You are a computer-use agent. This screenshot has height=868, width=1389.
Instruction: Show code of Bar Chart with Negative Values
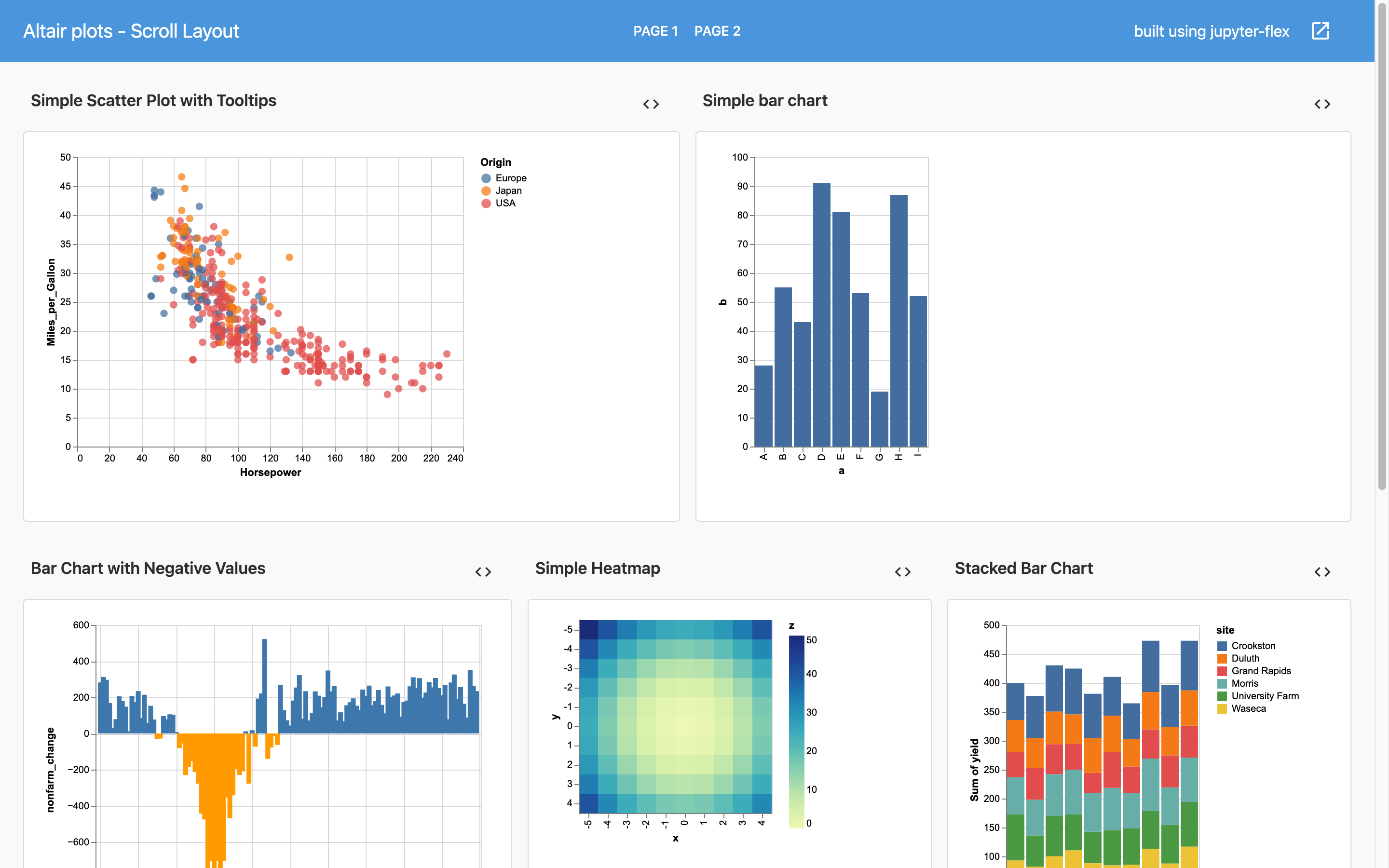tap(483, 572)
